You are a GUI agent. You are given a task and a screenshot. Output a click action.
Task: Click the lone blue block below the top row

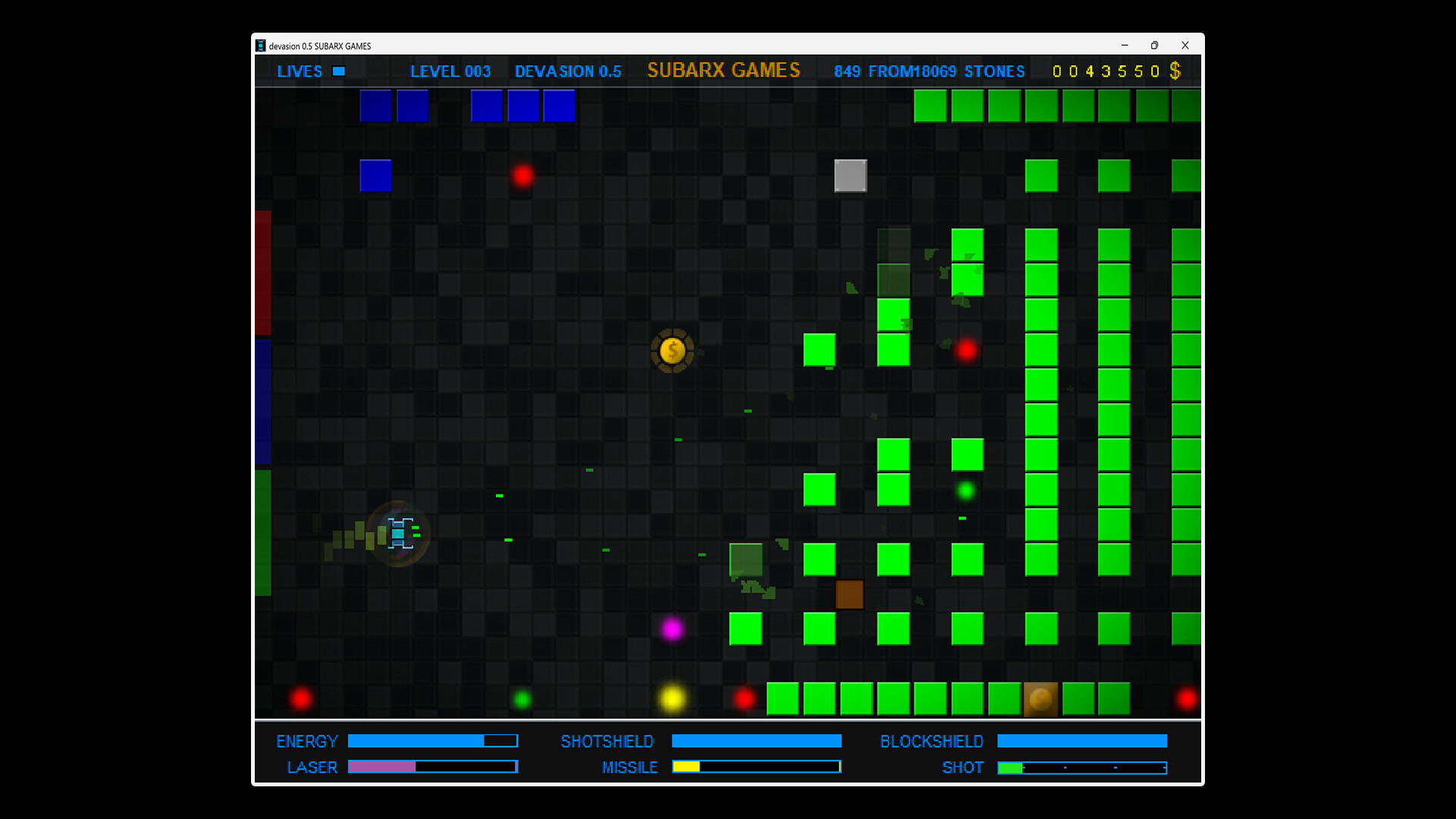tap(375, 175)
